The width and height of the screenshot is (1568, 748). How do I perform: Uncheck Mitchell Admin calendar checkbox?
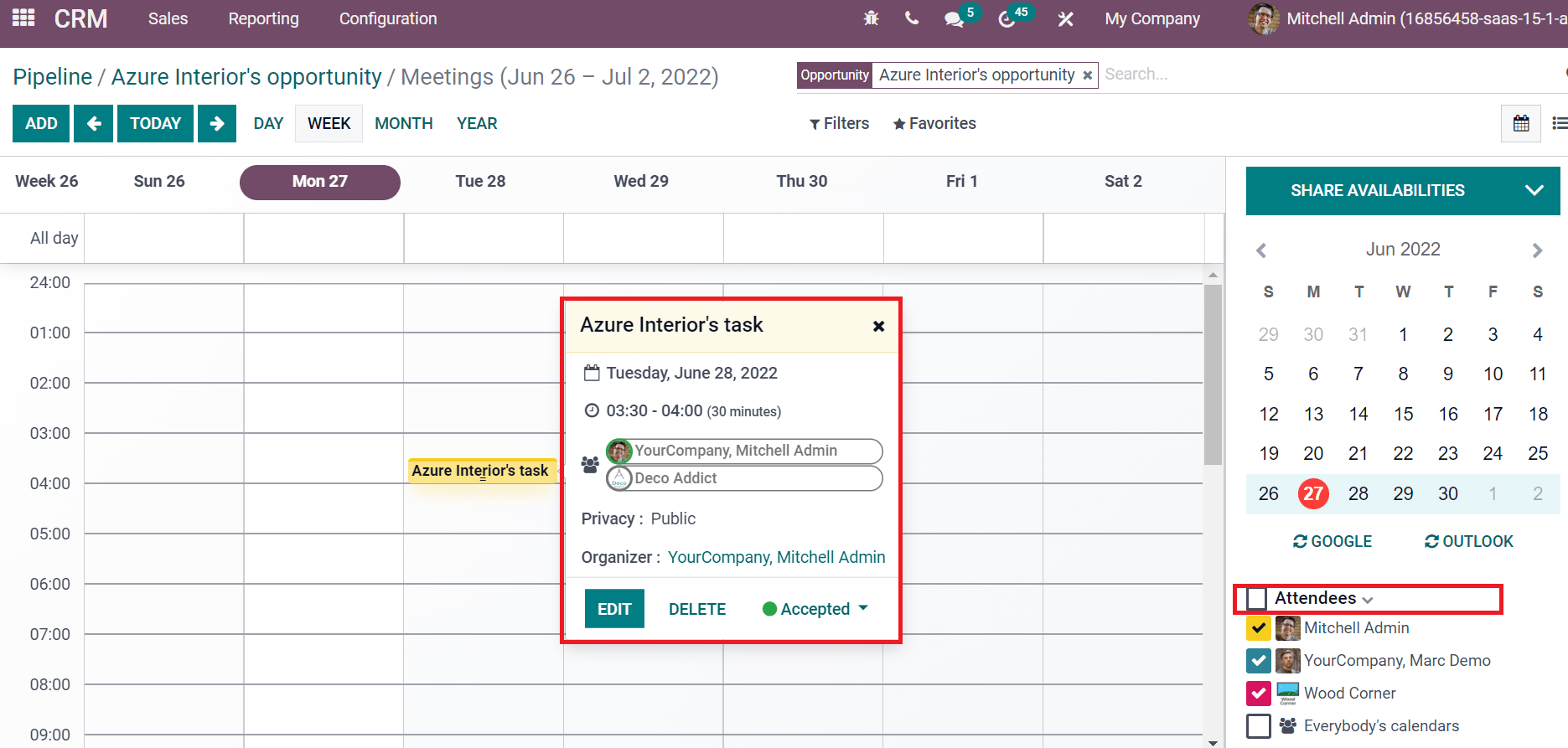[x=1259, y=628]
